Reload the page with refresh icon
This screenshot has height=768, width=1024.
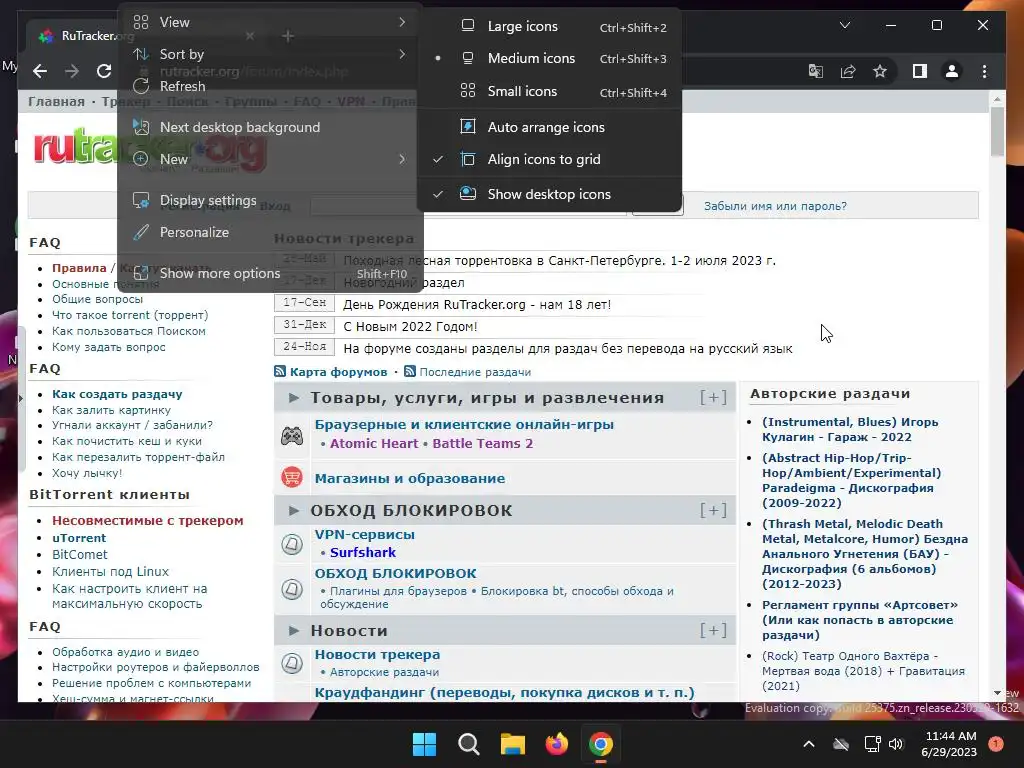(104, 71)
